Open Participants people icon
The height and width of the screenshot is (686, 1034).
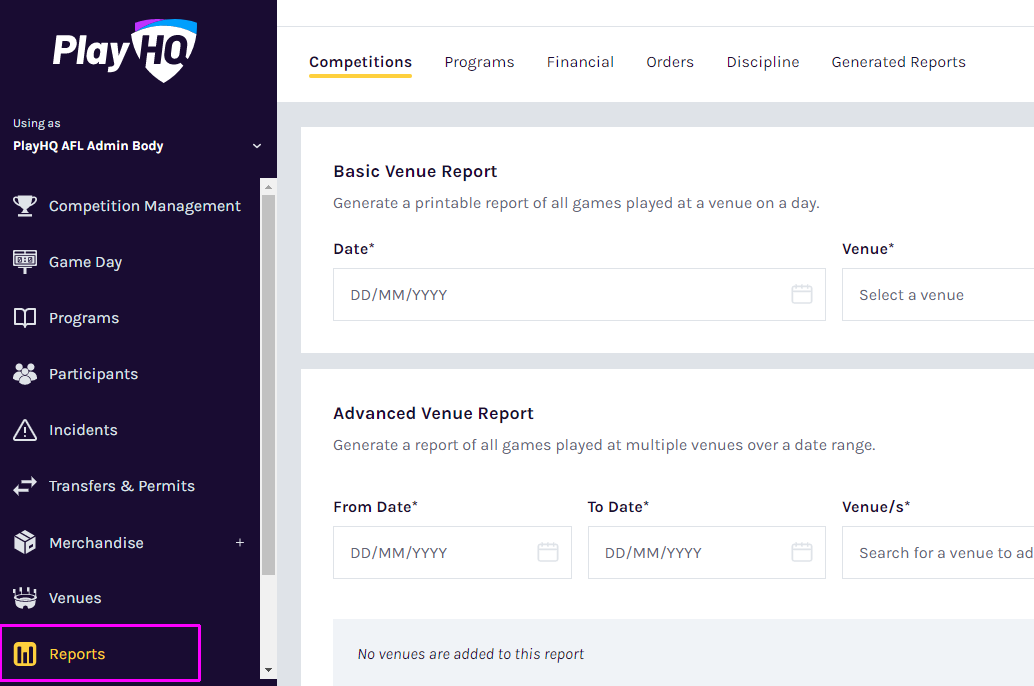pyautogui.click(x=25, y=374)
